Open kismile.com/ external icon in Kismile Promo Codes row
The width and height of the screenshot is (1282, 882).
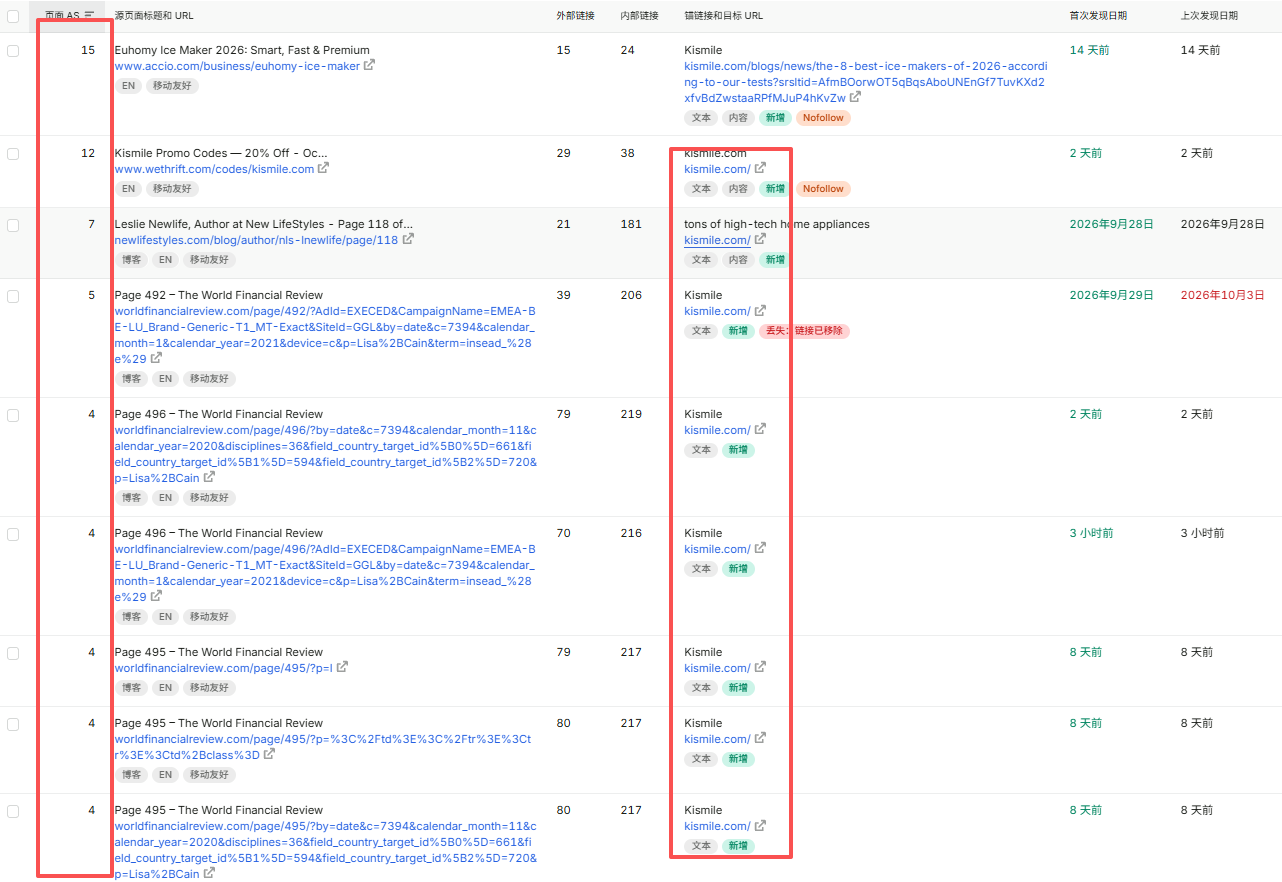[x=760, y=168]
